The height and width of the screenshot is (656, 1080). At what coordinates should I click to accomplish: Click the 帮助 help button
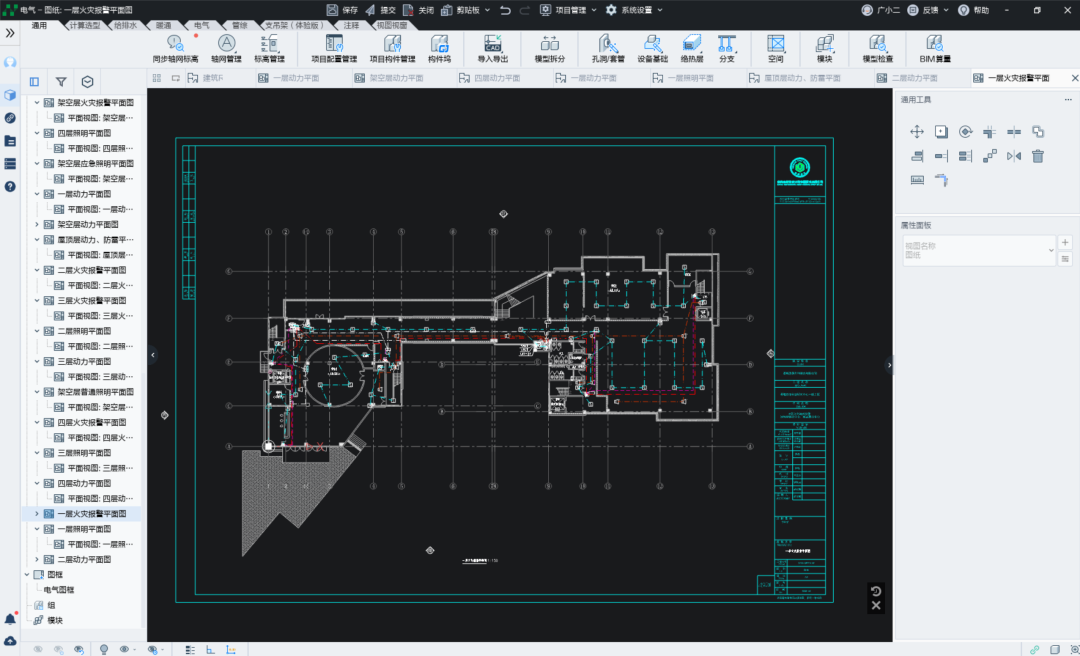[x=974, y=10]
